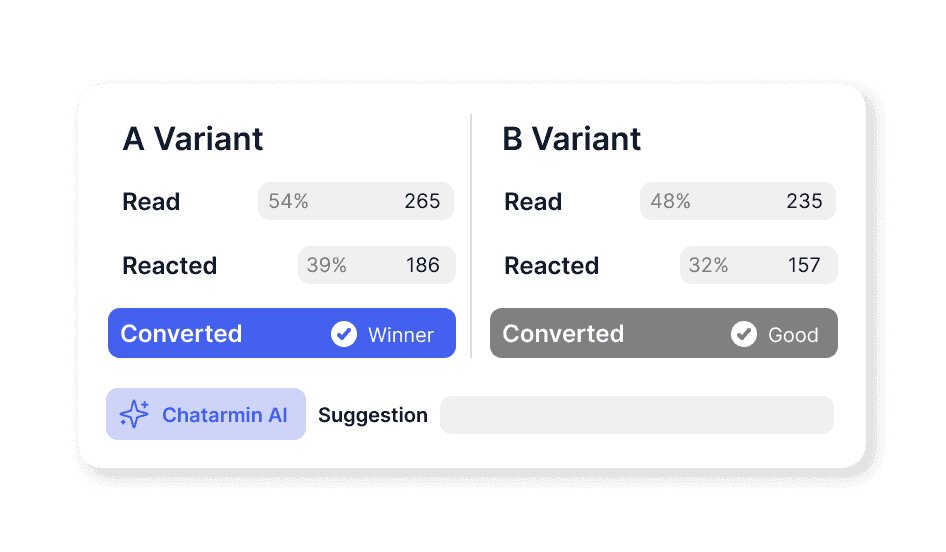
Task: Click the A Variant heading
Action: pyautogui.click(x=193, y=139)
